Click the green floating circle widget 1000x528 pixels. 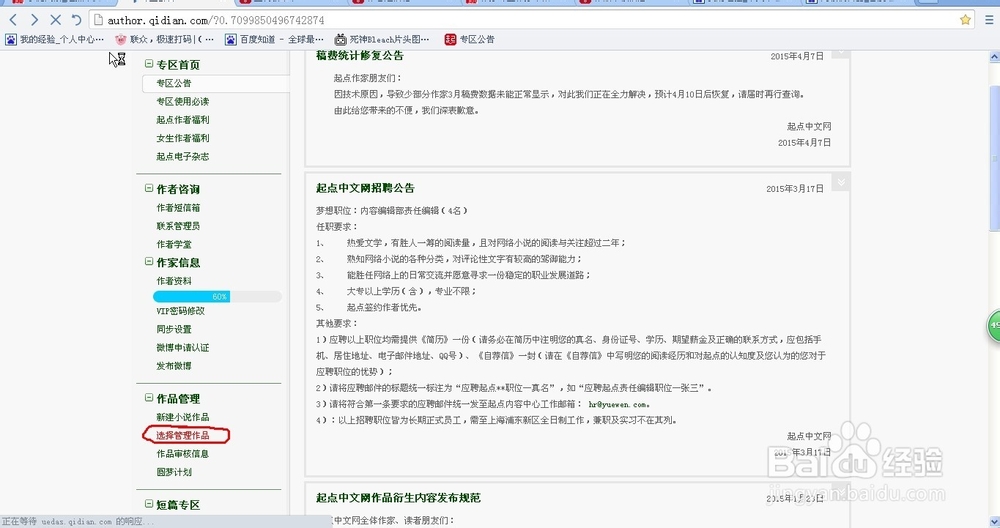(x=994, y=326)
